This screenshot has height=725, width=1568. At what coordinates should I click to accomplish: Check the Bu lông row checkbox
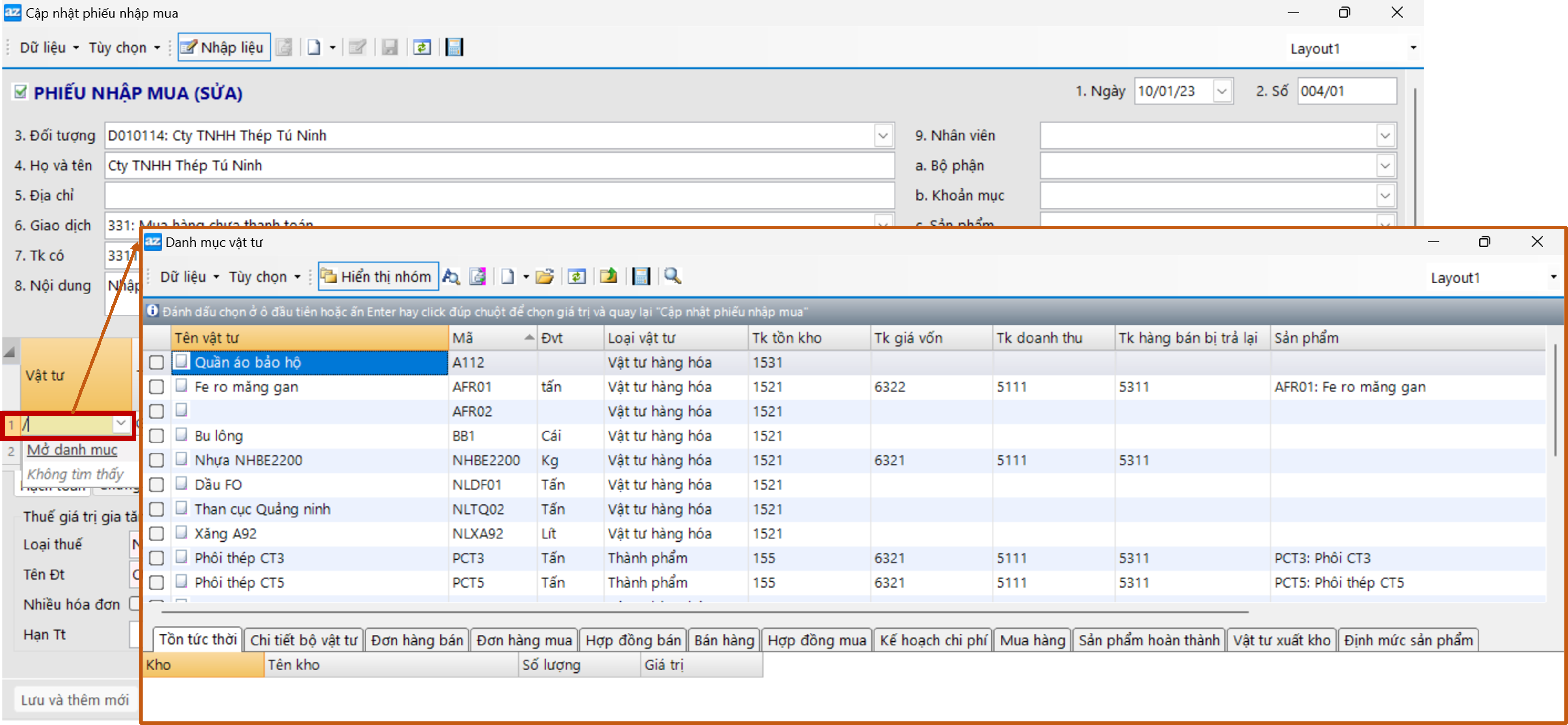point(156,436)
